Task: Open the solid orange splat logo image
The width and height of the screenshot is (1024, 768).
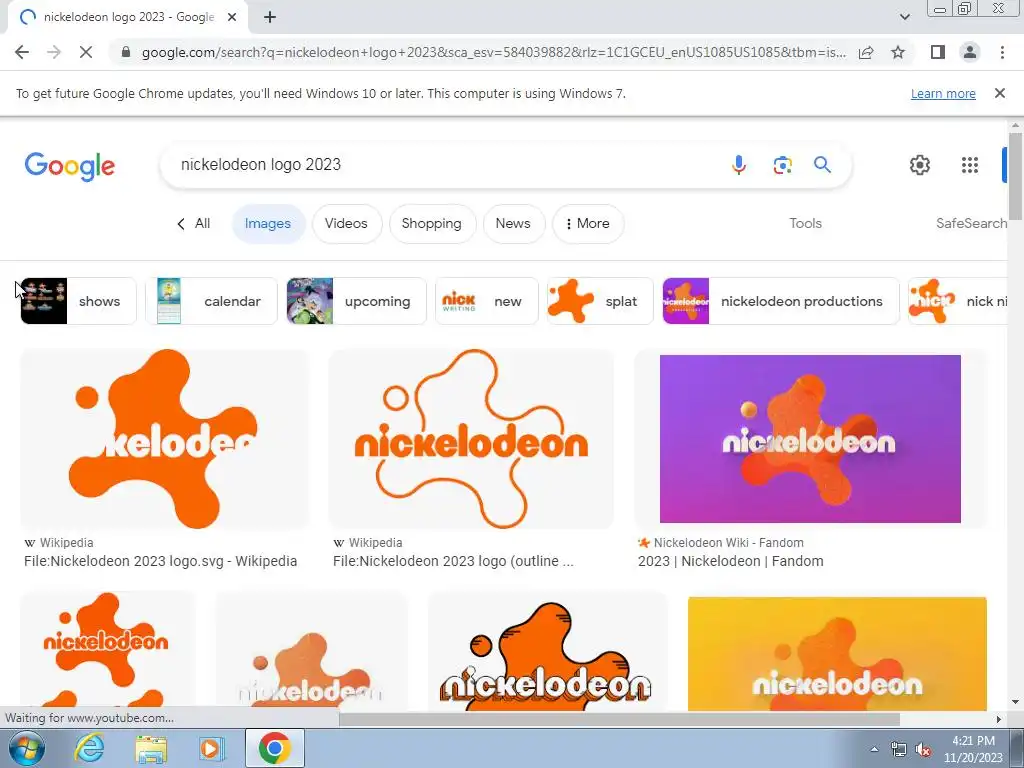Action: [x=164, y=439]
